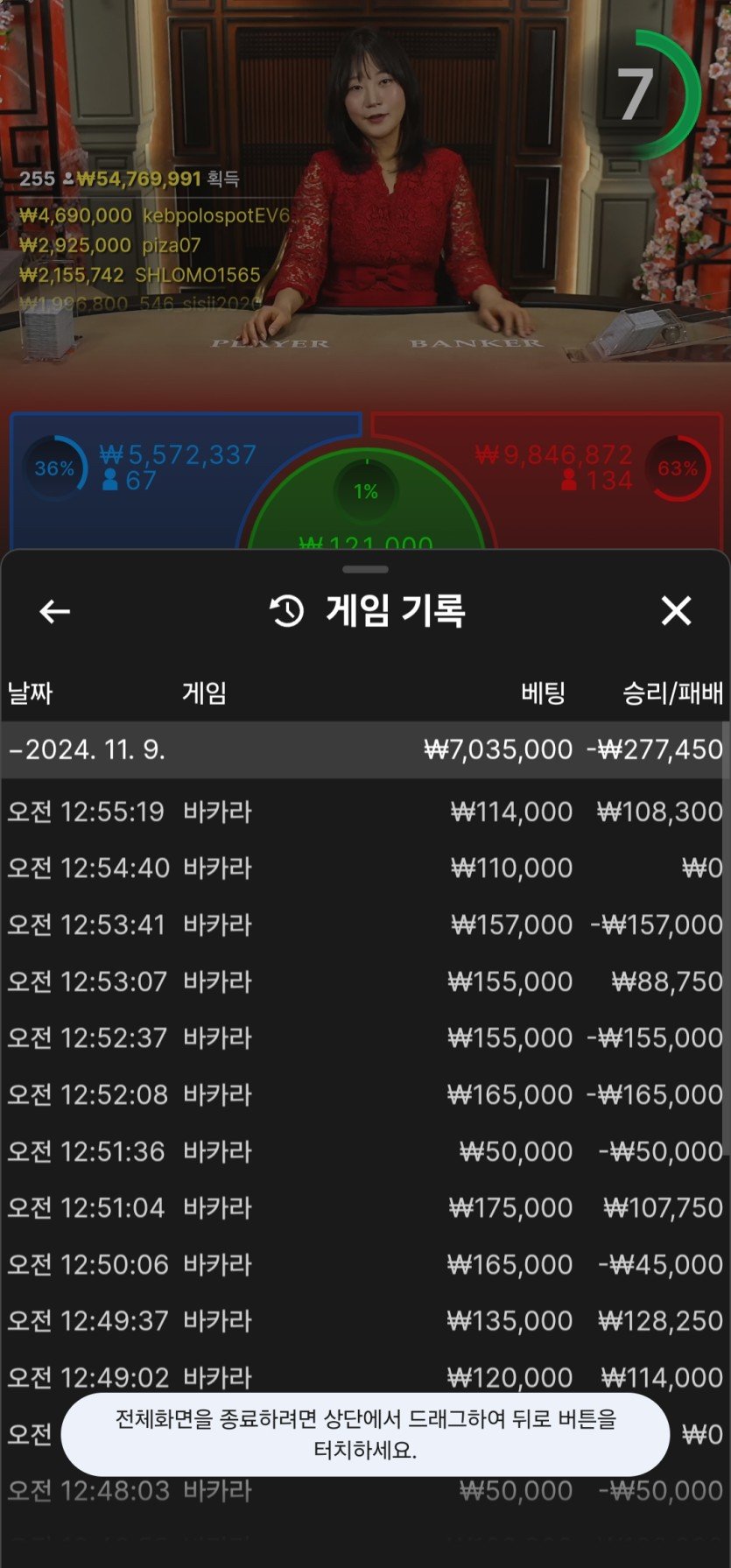
Task: Open the 12:54:40 baccarat record
Action: point(365,868)
